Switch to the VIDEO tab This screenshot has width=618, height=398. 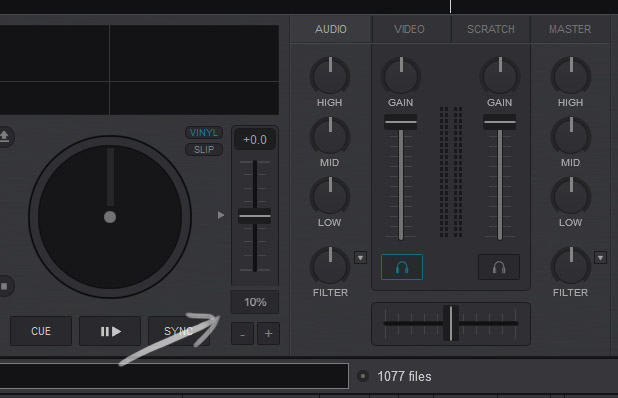409,29
